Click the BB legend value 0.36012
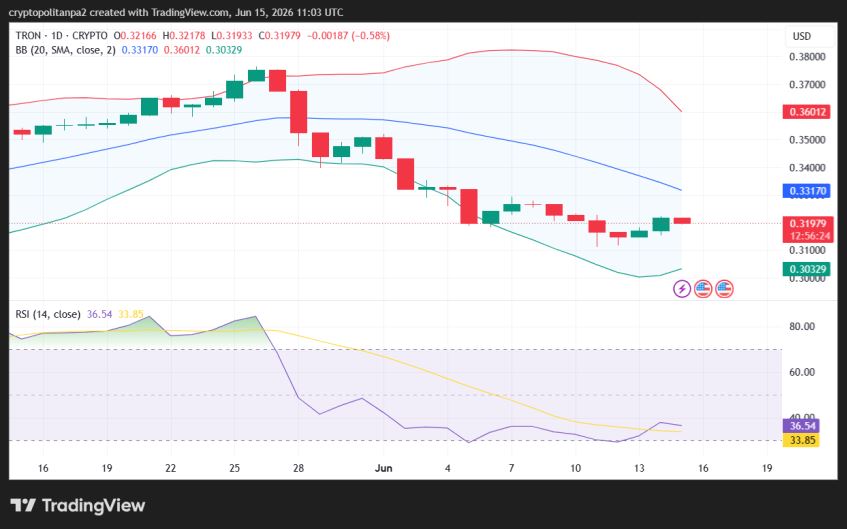Screen dimensions: 847x529 (x=182, y=50)
